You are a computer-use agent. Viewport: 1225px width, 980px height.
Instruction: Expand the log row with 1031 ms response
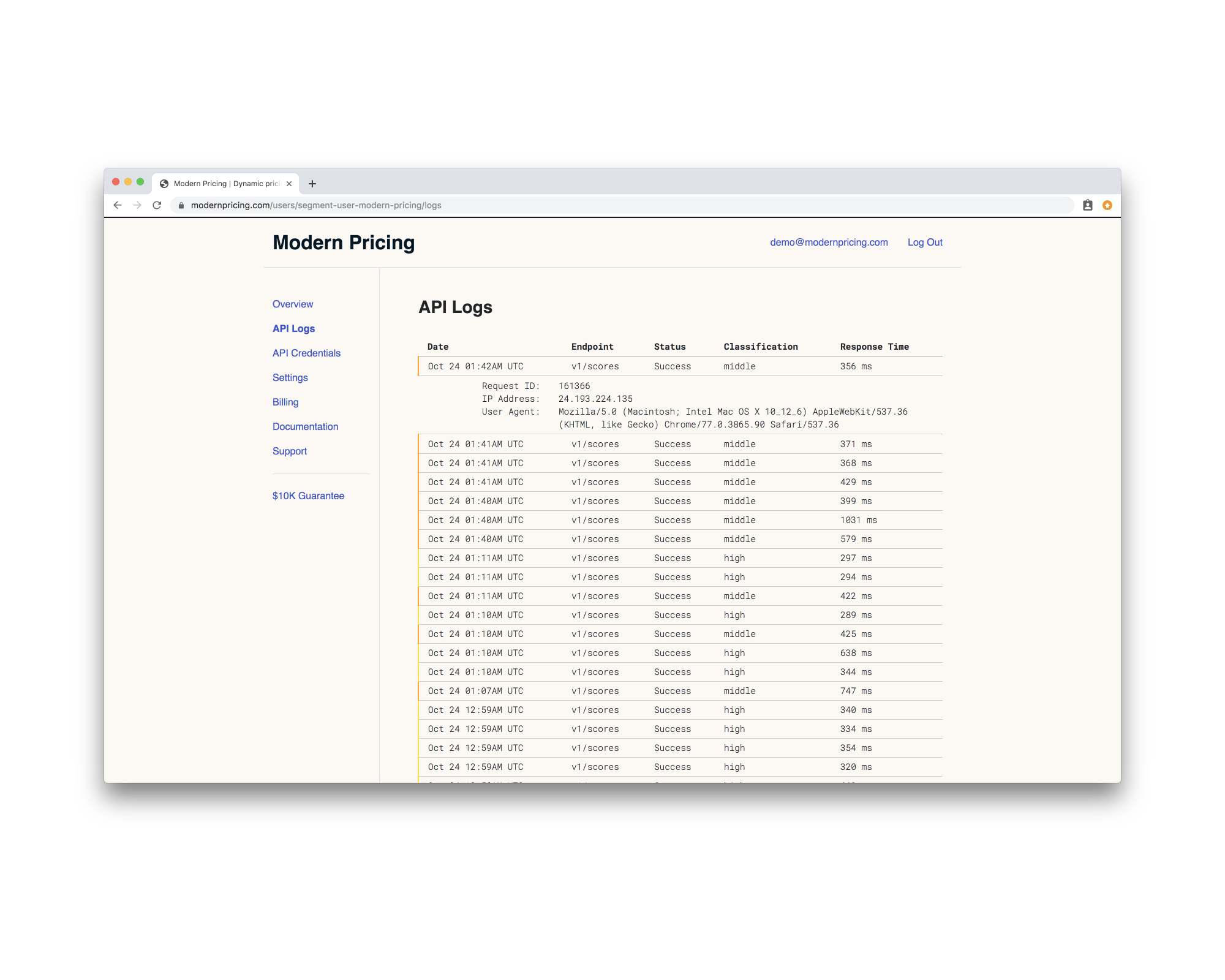(680, 520)
